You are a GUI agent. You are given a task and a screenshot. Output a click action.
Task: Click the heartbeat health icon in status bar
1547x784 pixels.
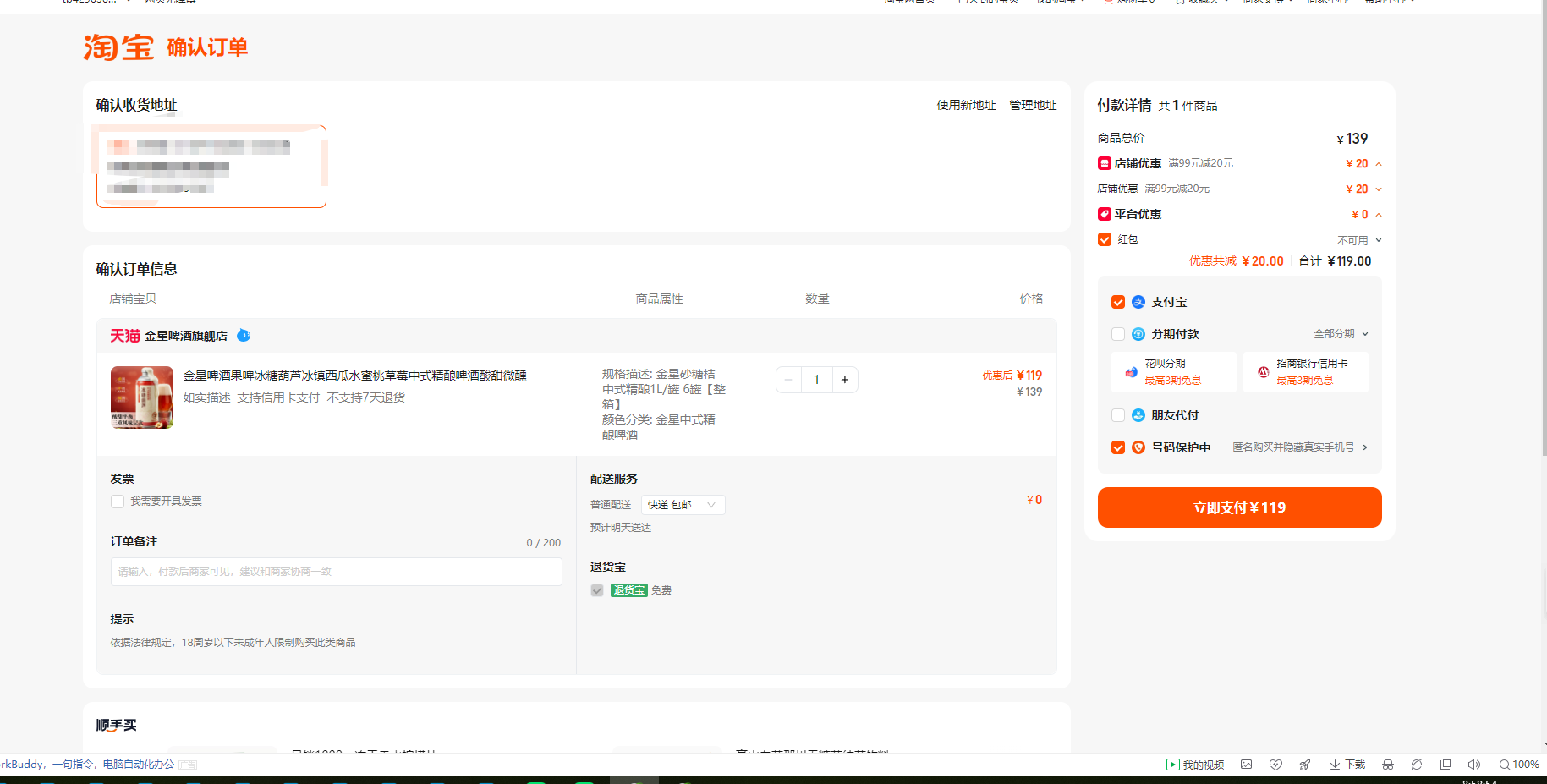click(1275, 765)
